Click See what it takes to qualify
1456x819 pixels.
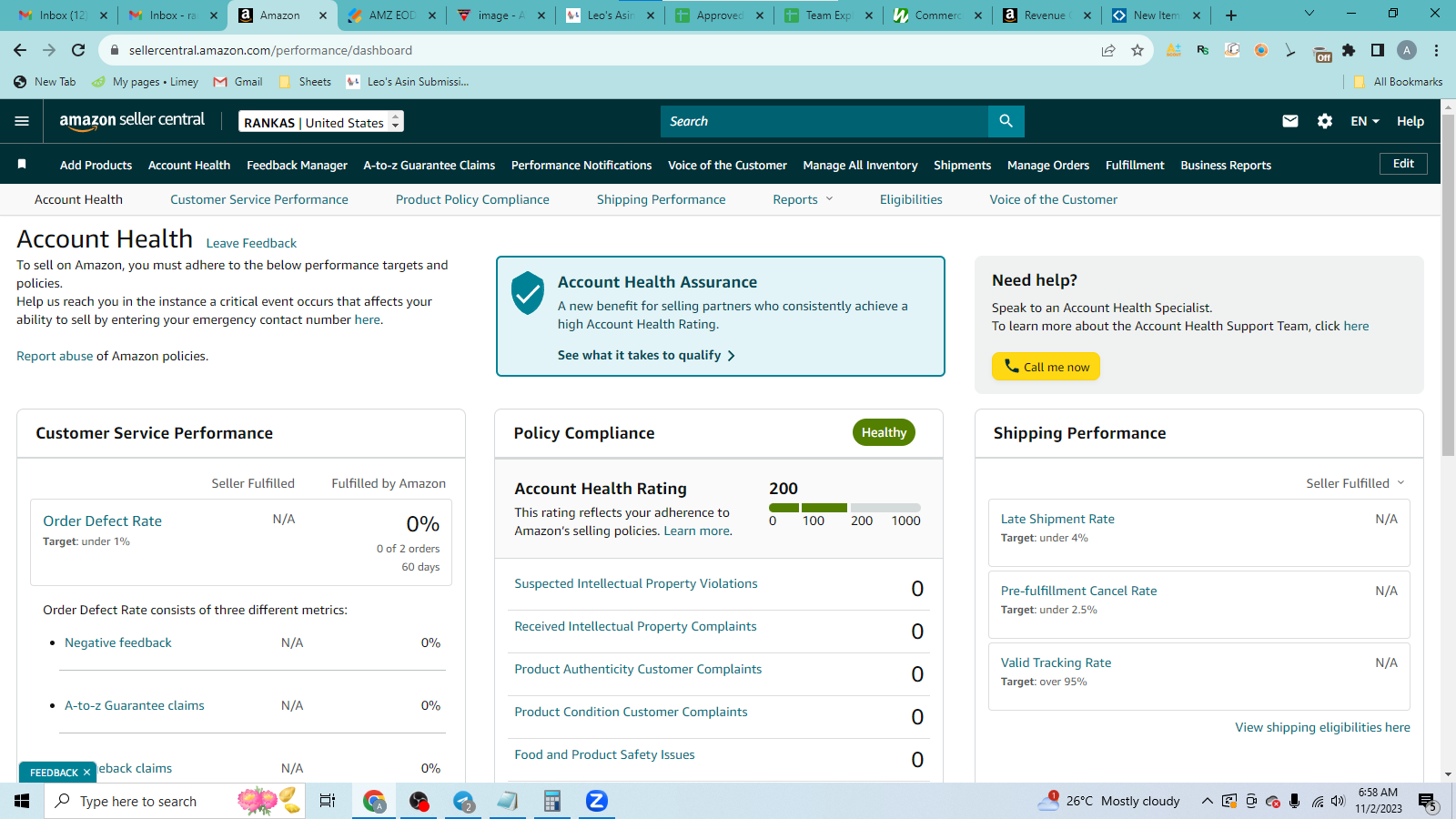(x=646, y=355)
